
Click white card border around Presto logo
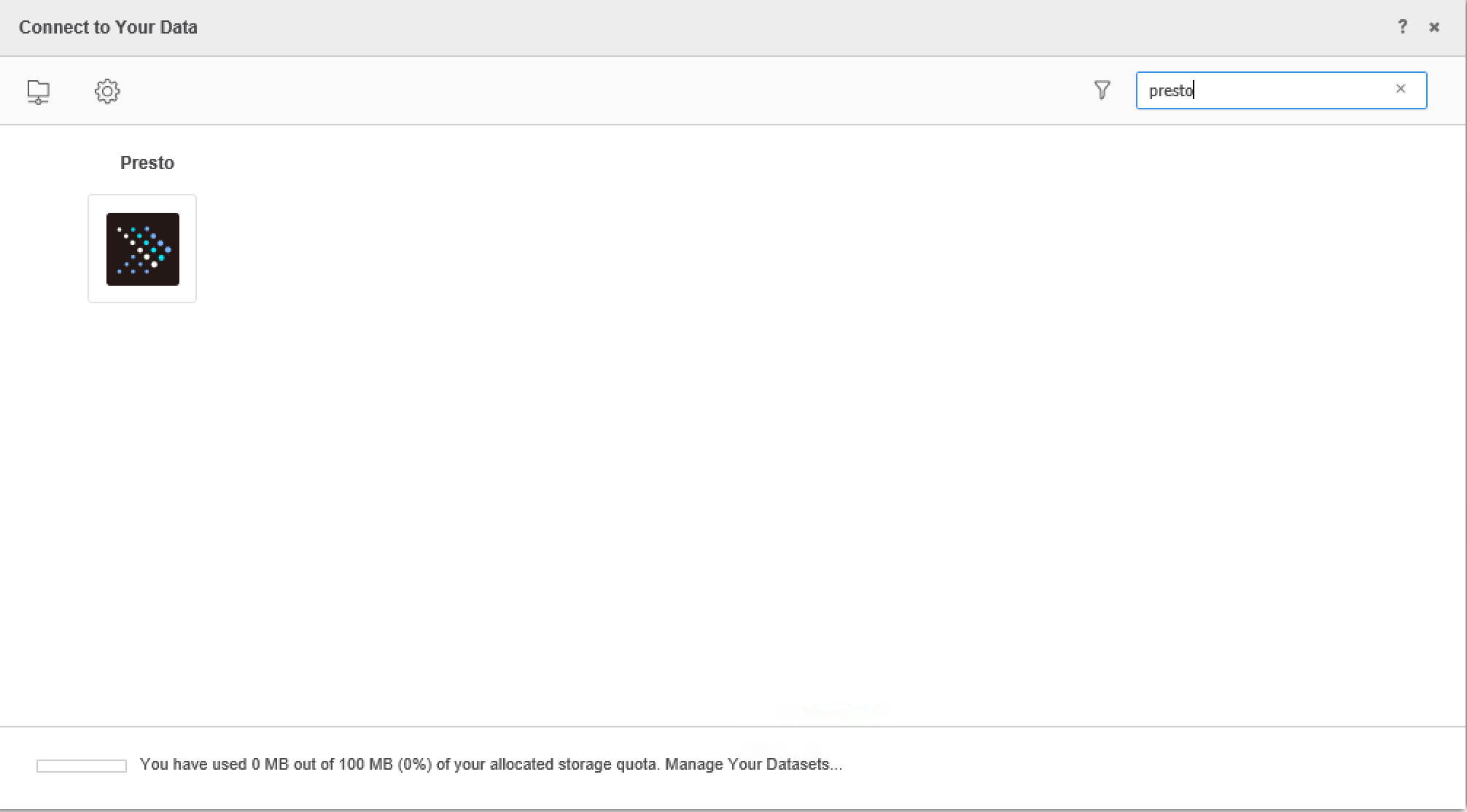coord(96,249)
